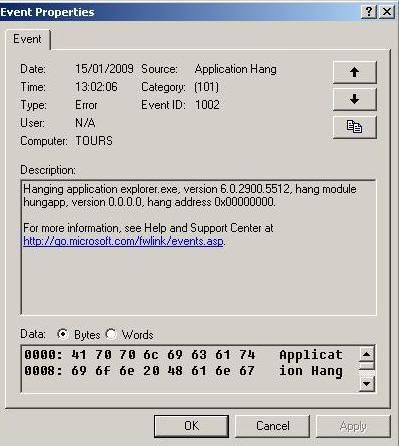Open the go.microsoft.com events link
The height and width of the screenshot is (446, 399).
click(x=123, y=241)
